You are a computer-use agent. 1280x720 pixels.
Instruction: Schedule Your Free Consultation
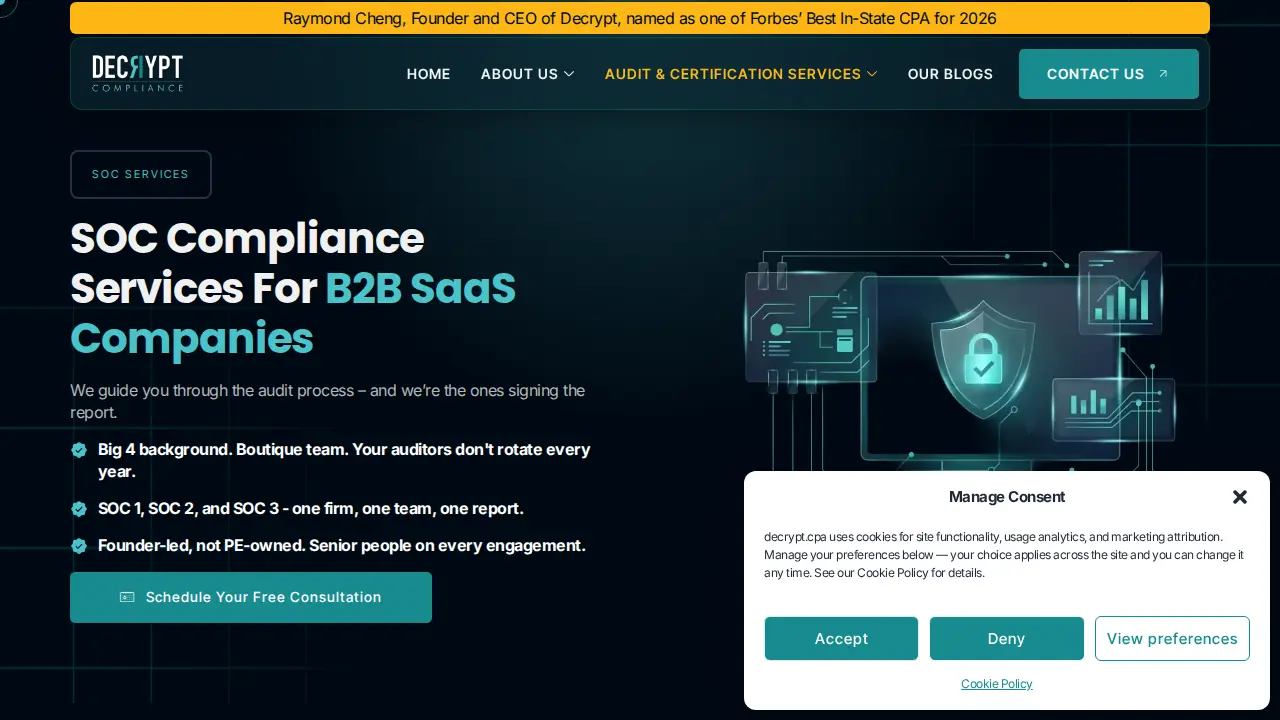[251, 597]
